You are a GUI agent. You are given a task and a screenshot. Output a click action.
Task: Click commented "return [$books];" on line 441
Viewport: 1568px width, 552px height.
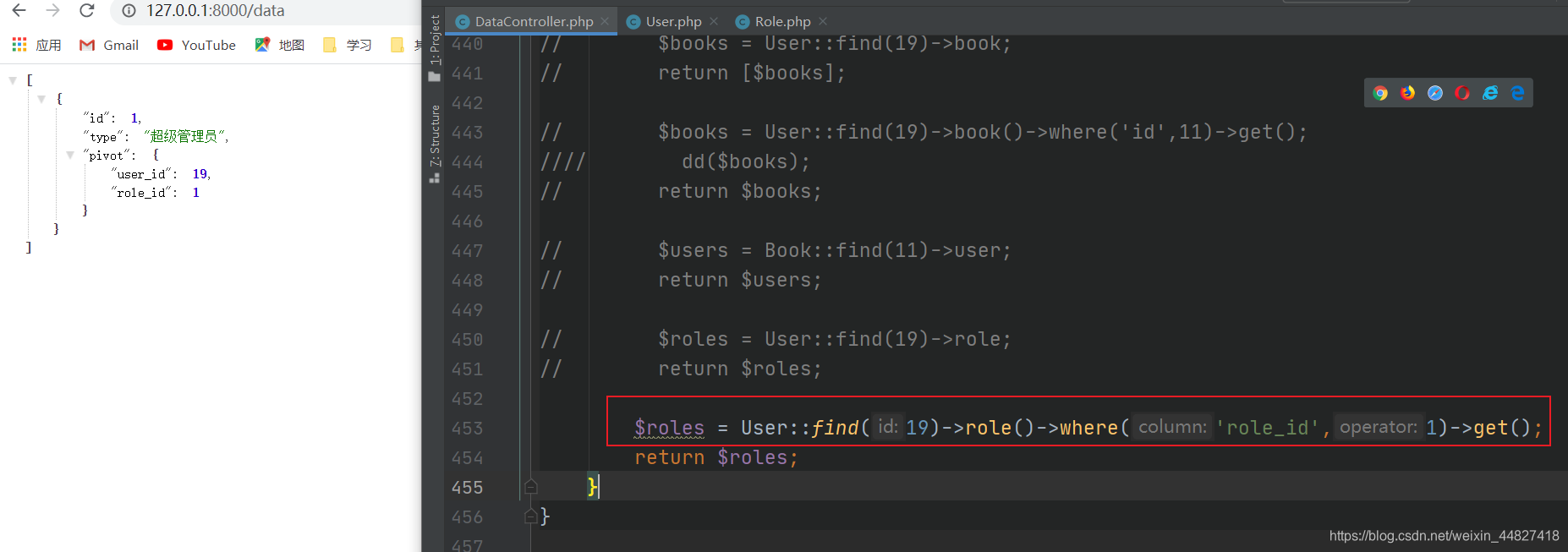752,73
